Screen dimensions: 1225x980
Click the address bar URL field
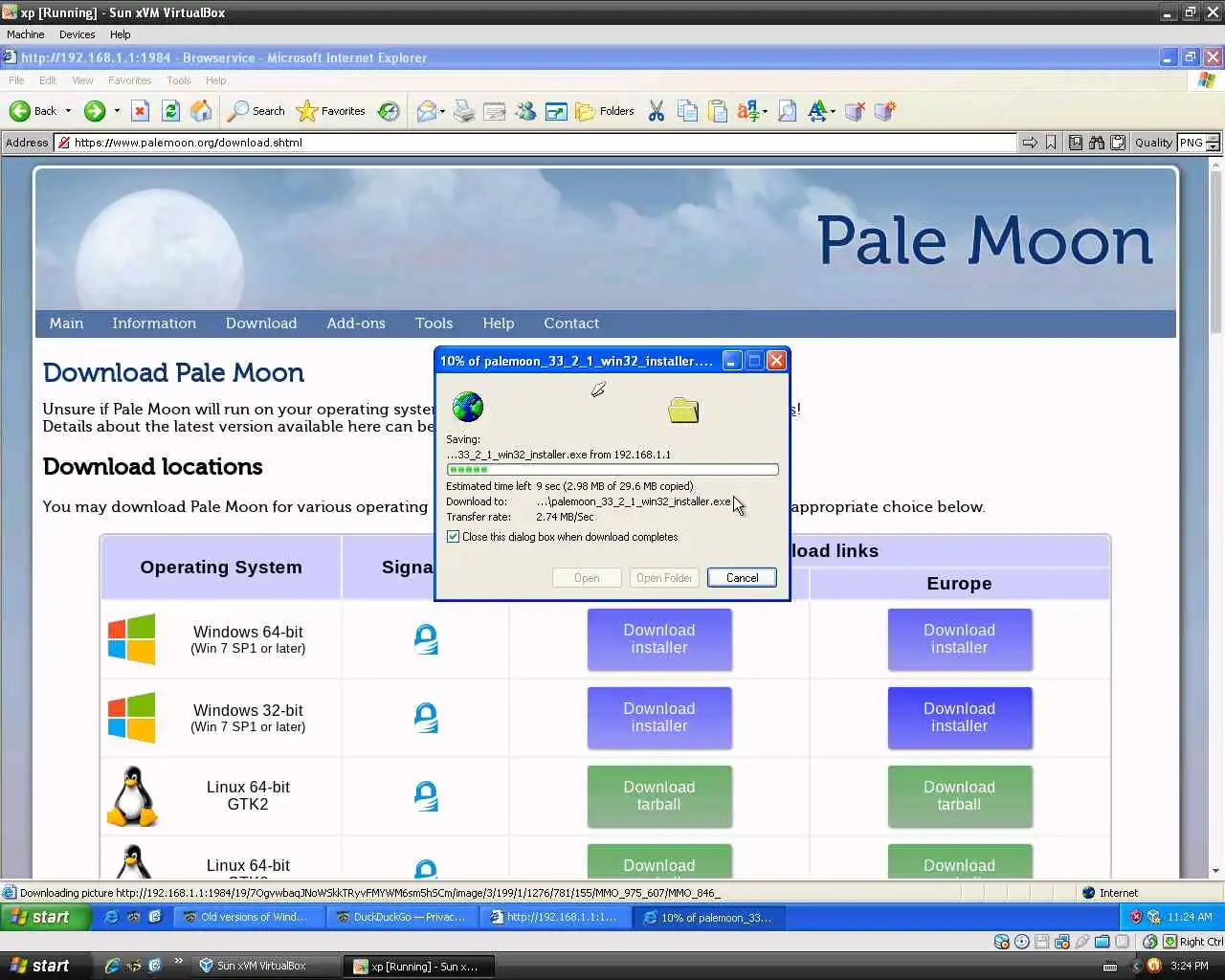click(x=536, y=143)
